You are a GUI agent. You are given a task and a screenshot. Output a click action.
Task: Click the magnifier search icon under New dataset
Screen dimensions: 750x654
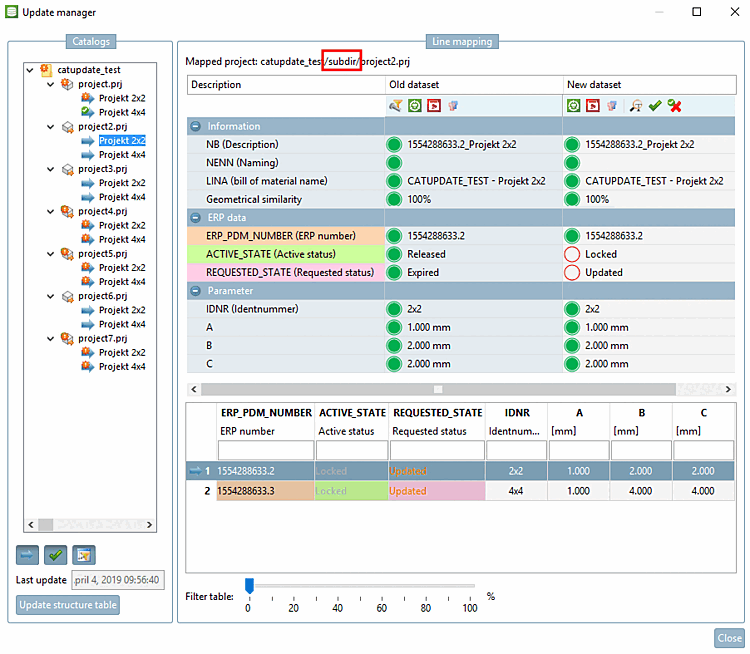coord(634,105)
